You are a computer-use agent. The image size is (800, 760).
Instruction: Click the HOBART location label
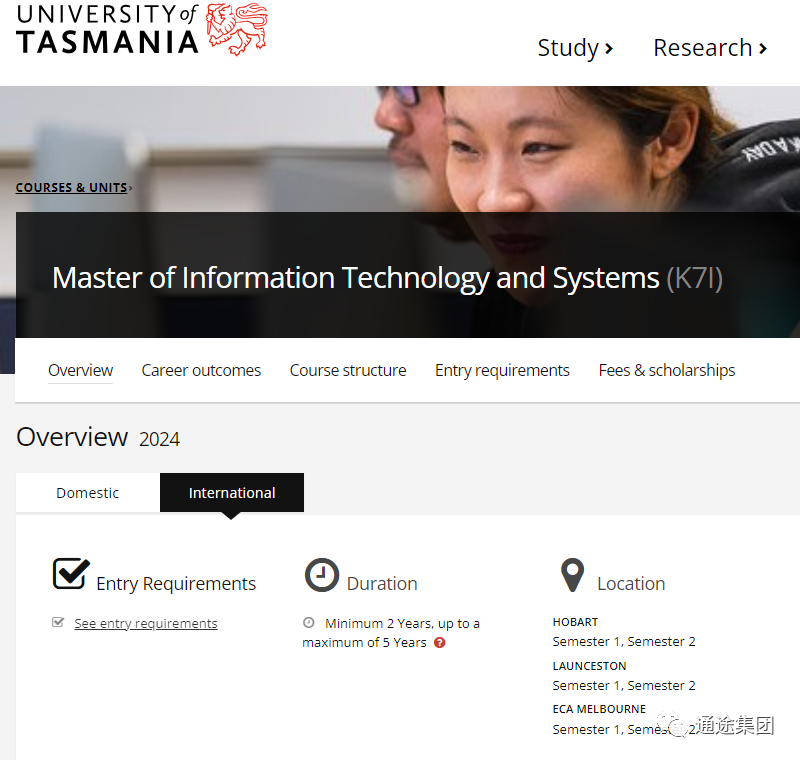click(575, 622)
